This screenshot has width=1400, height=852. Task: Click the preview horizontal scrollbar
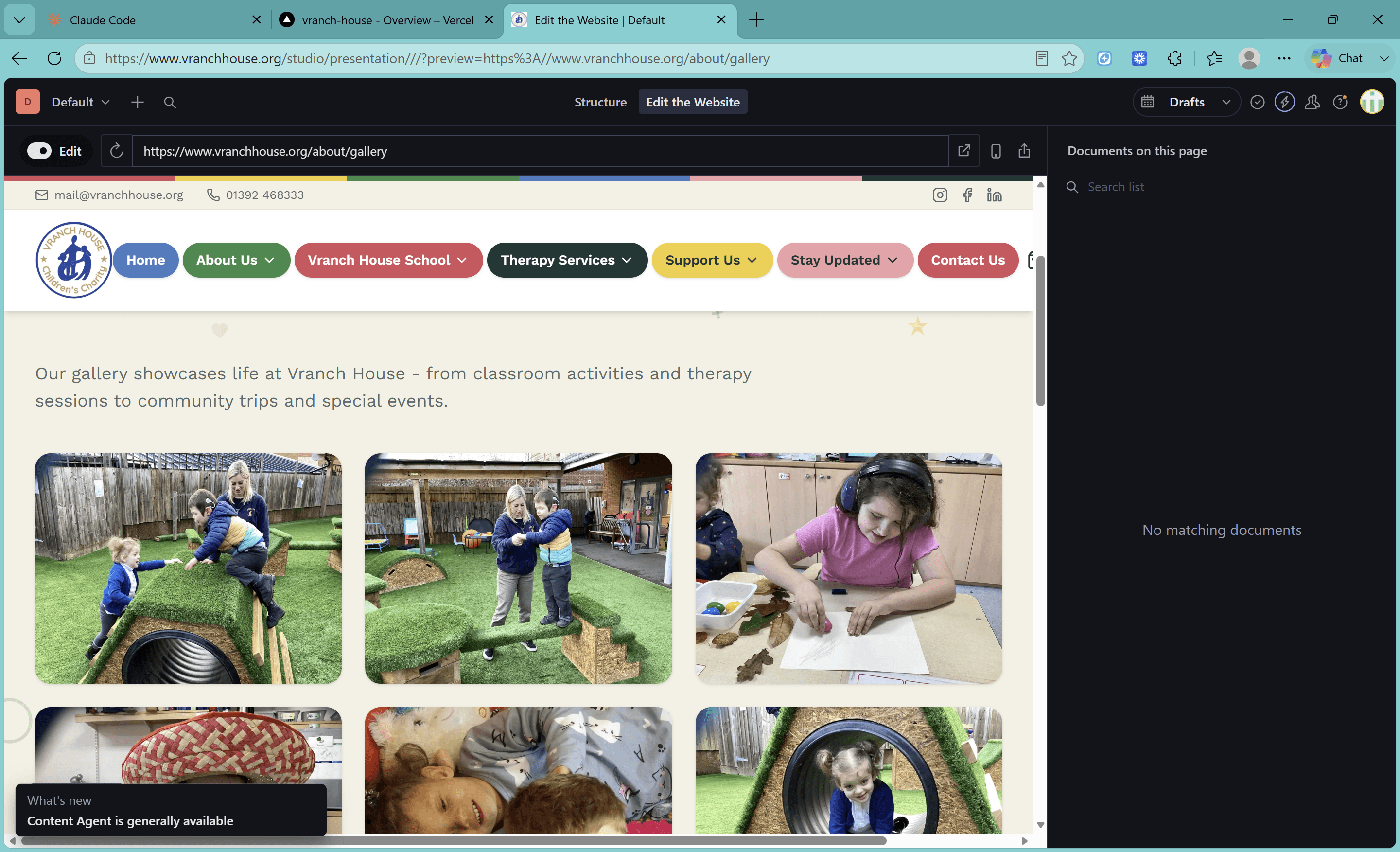point(454,841)
